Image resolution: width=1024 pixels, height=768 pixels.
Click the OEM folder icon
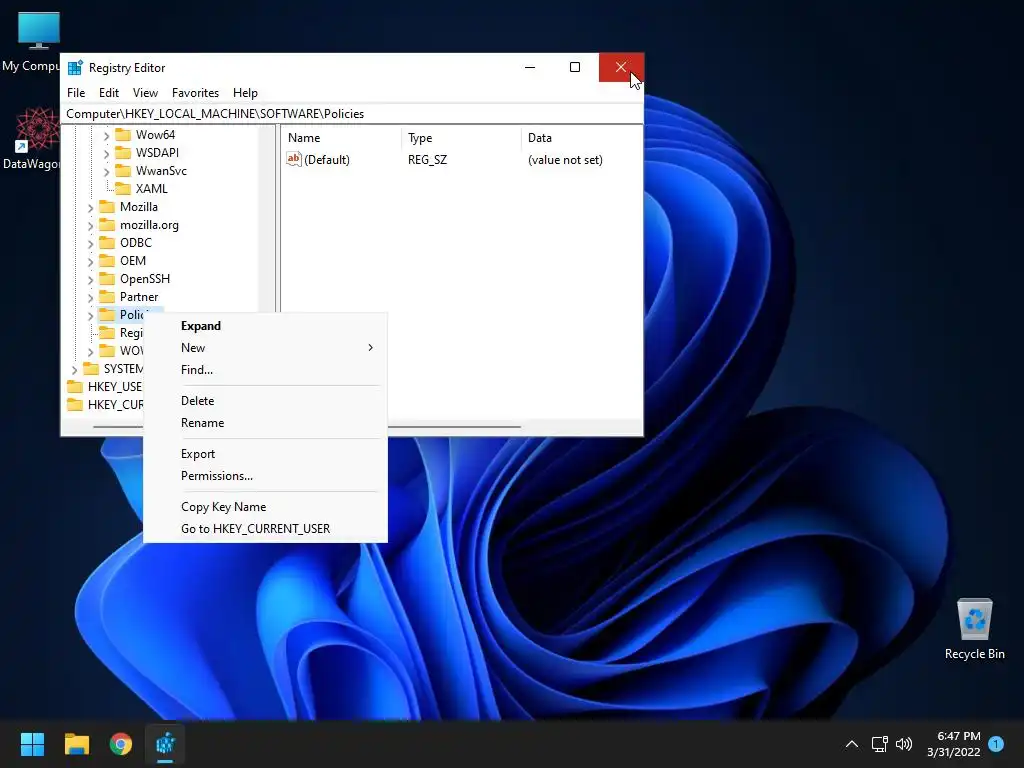(106, 261)
